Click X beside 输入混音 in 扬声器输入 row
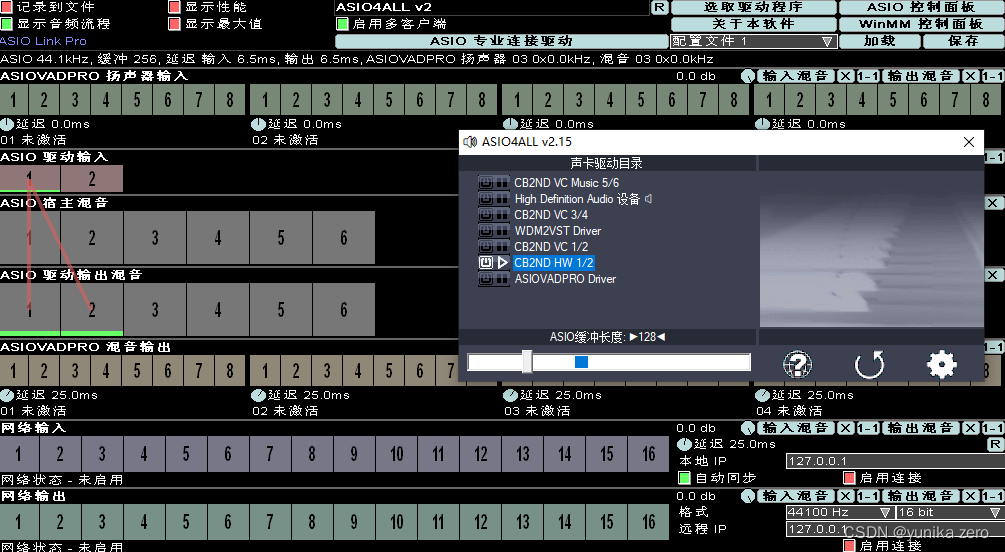The height and width of the screenshot is (552, 1005). (x=845, y=76)
